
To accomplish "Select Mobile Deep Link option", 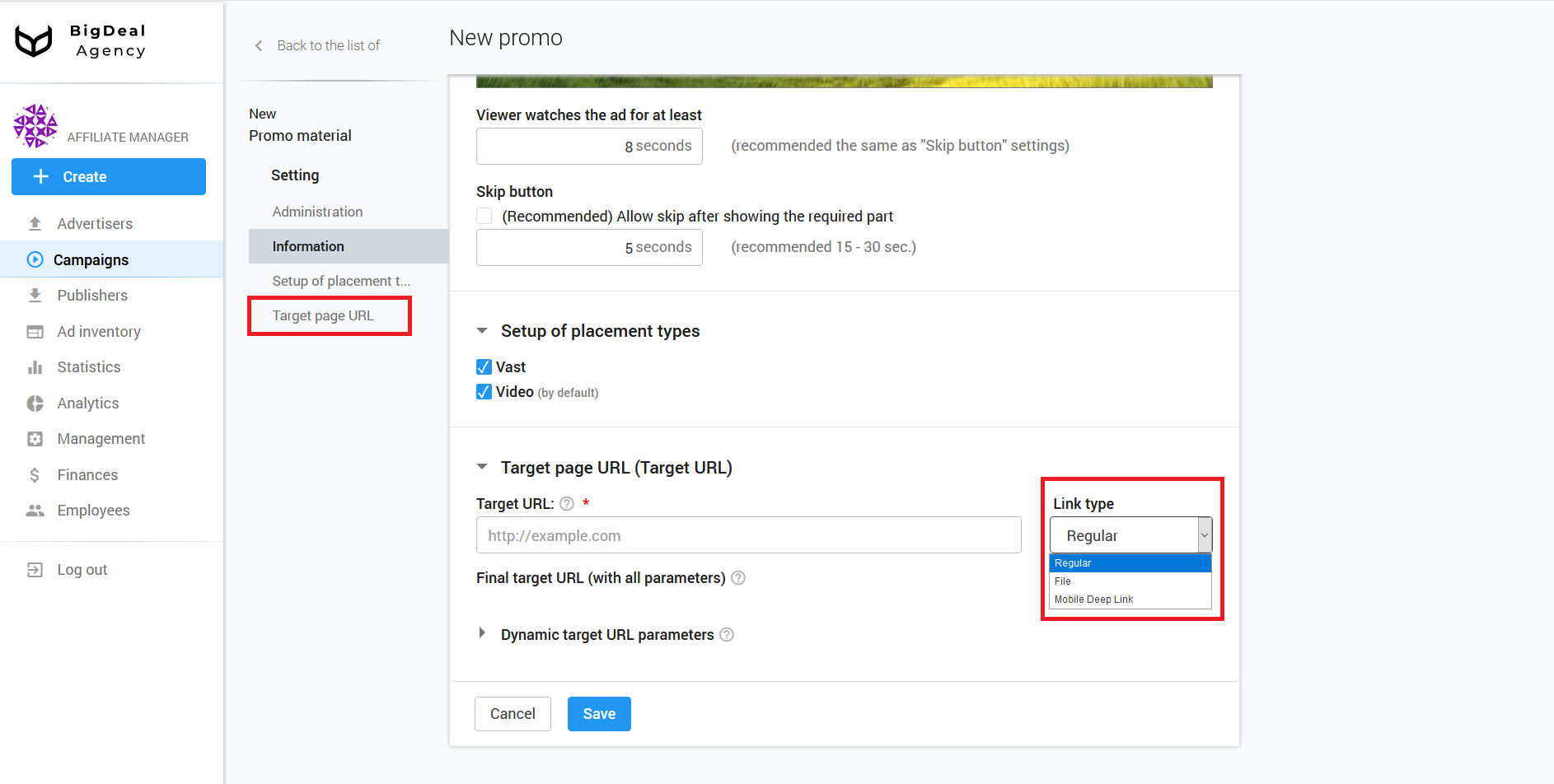I will 1093,600.
